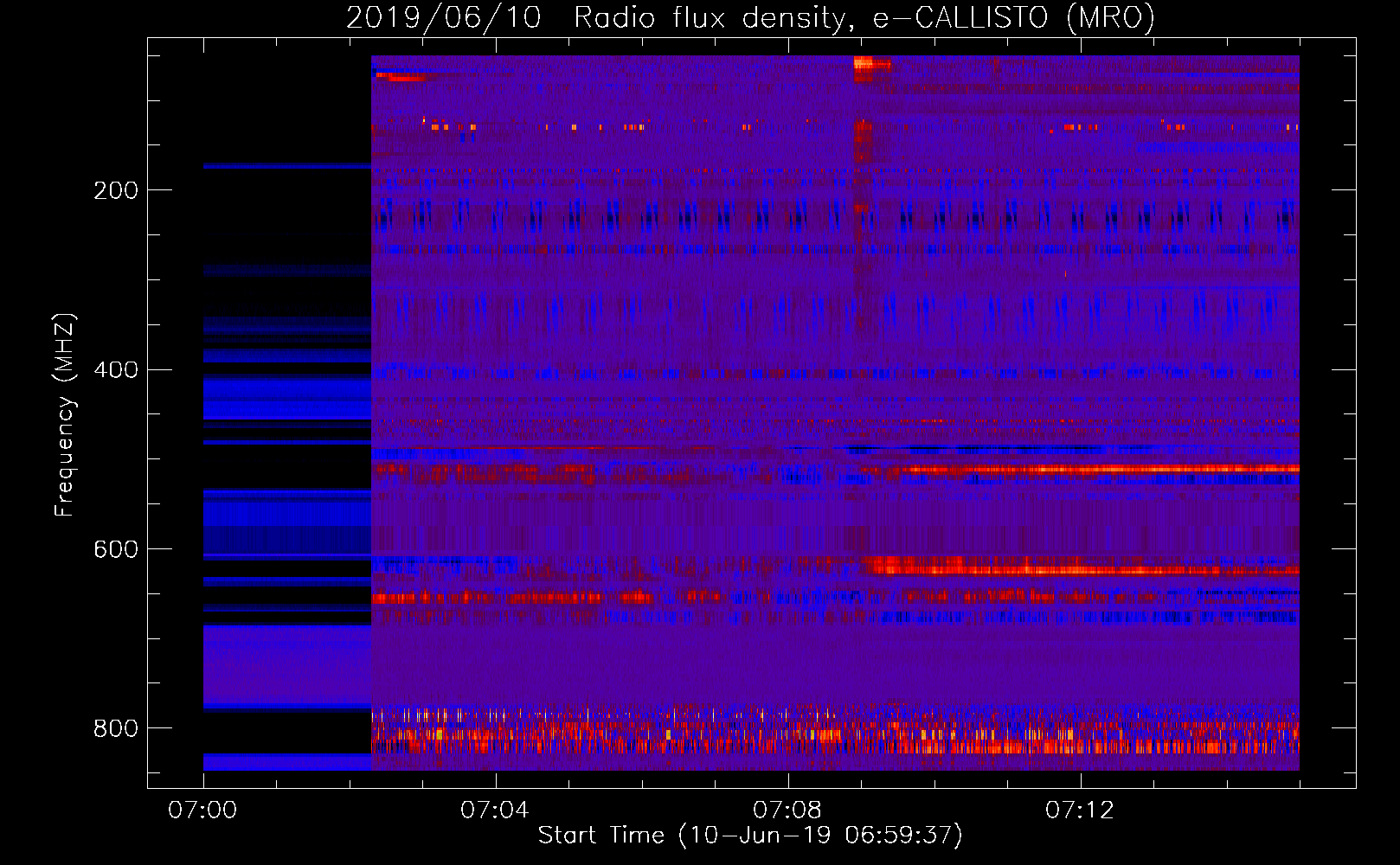The width and height of the screenshot is (1400, 865).
Task: Click the 07:00 time tick label
Action: coord(202,811)
